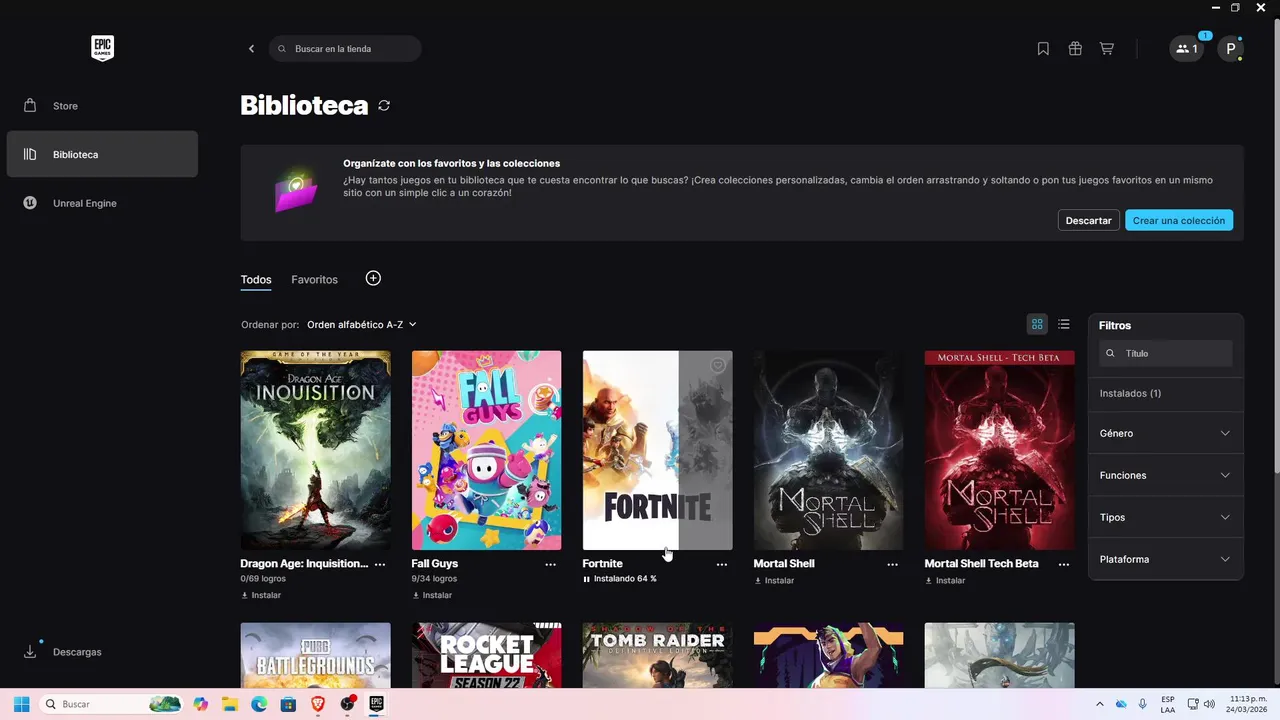
Task: Open File Explorer from the taskbar
Action: pos(229,704)
